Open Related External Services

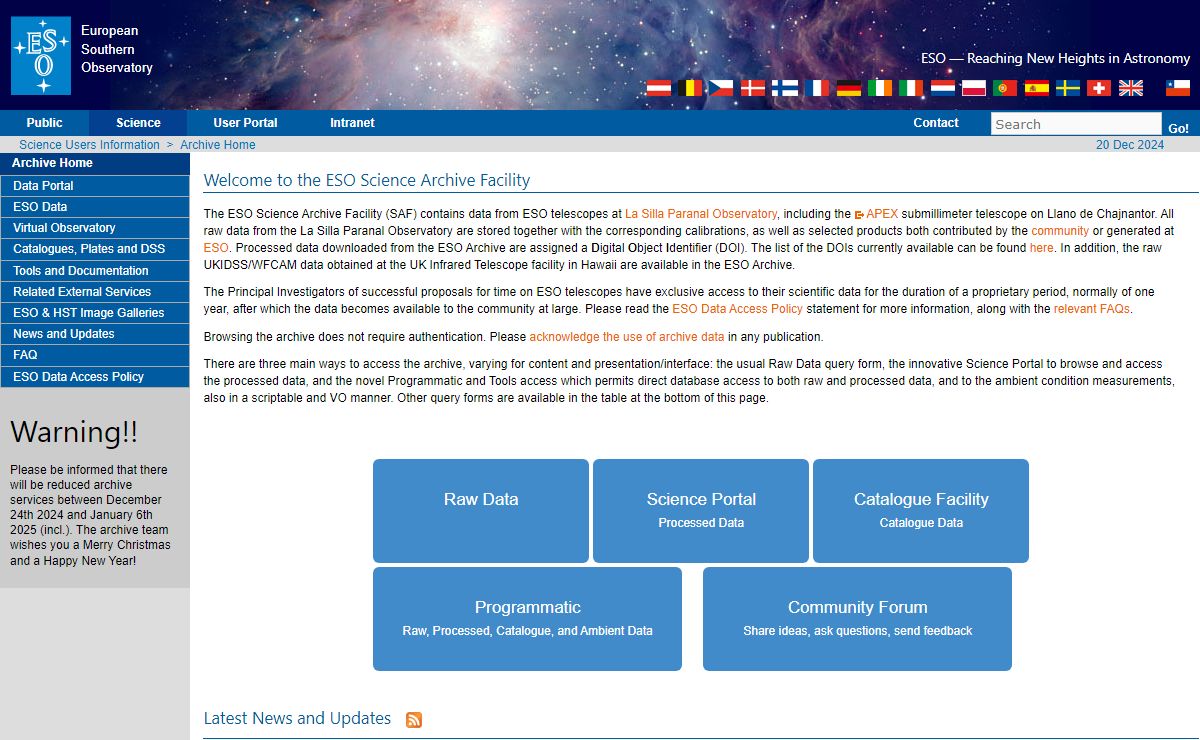95,292
